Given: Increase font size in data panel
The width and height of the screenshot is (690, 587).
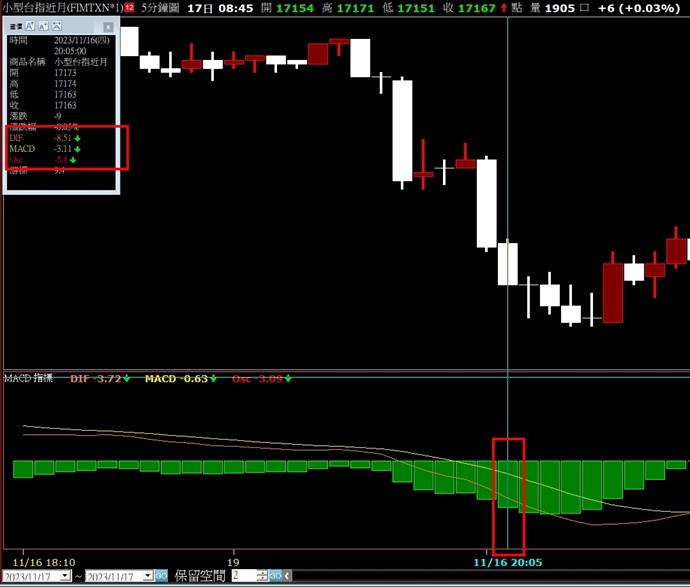Looking at the screenshot, I should (29, 26).
